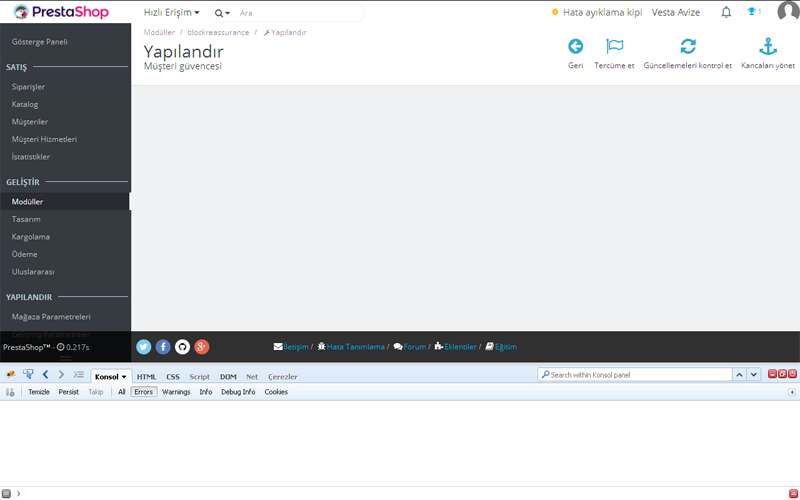Click the Kancaları yönet anchor icon
The height and width of the screenshot is (500, 800).
(x=768, y=46)
